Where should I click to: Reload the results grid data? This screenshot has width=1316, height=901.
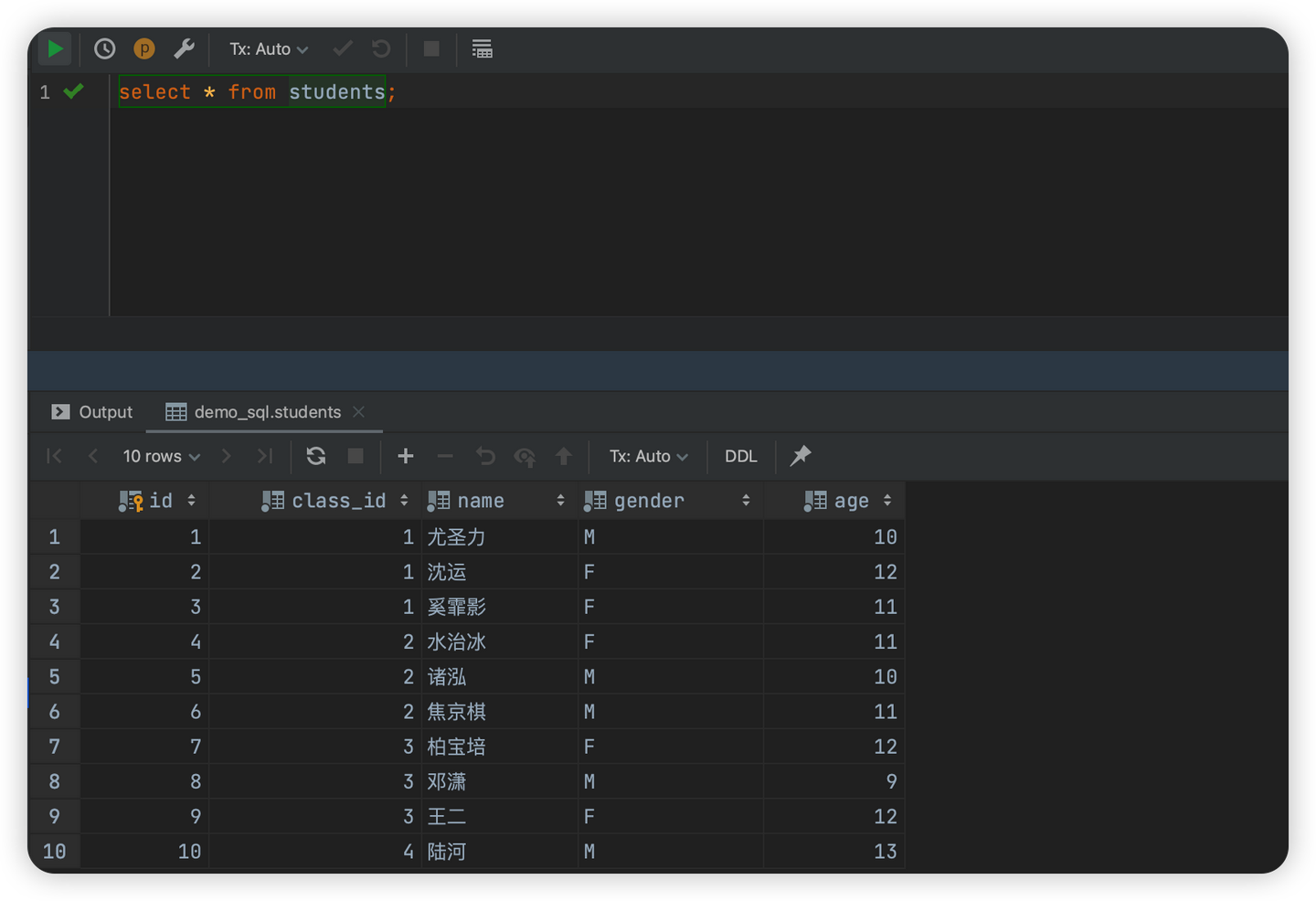316,455
